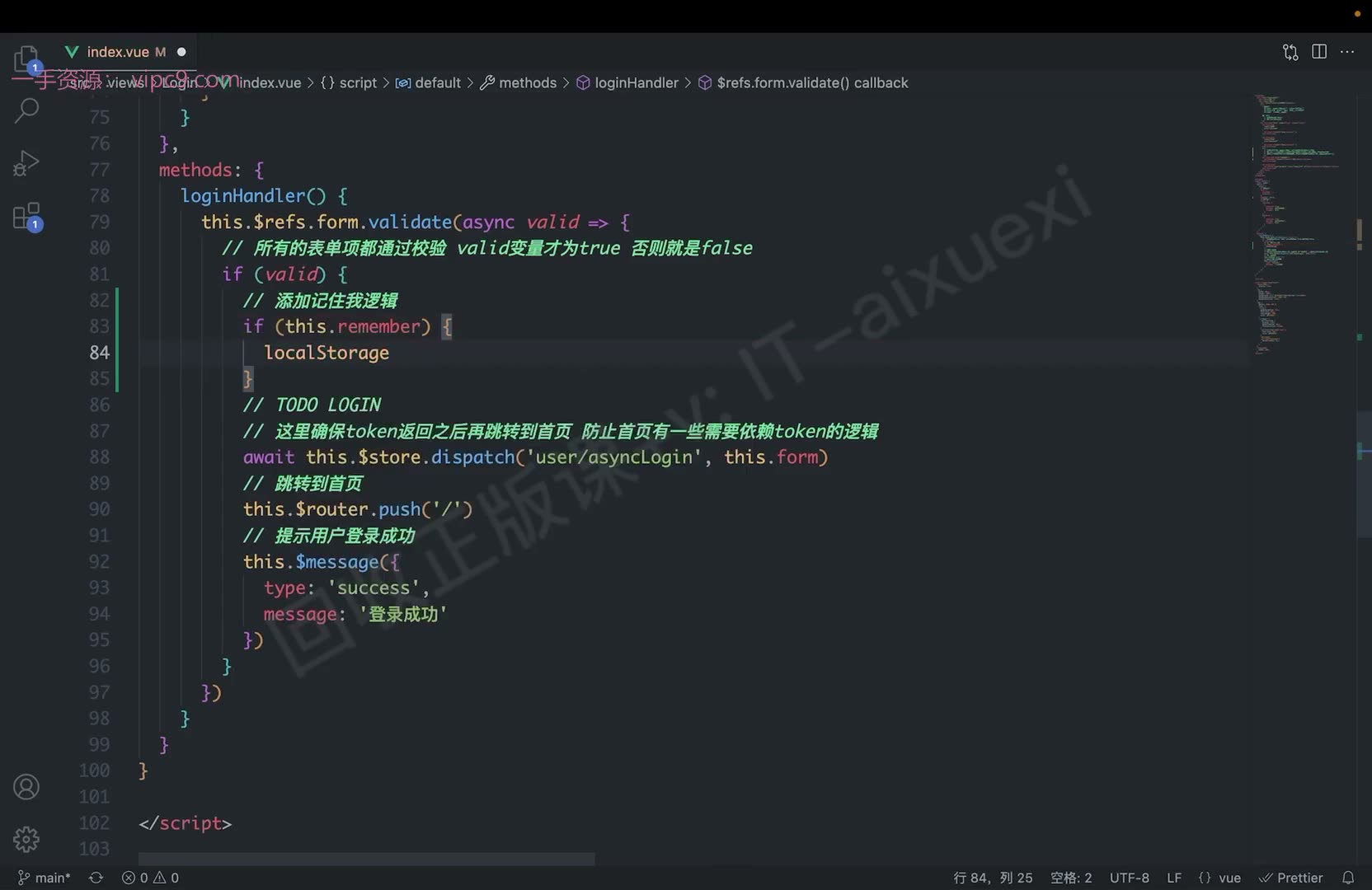
Task: Change the UTF-8 file encoding
Action: click(x=1129, y=878)
